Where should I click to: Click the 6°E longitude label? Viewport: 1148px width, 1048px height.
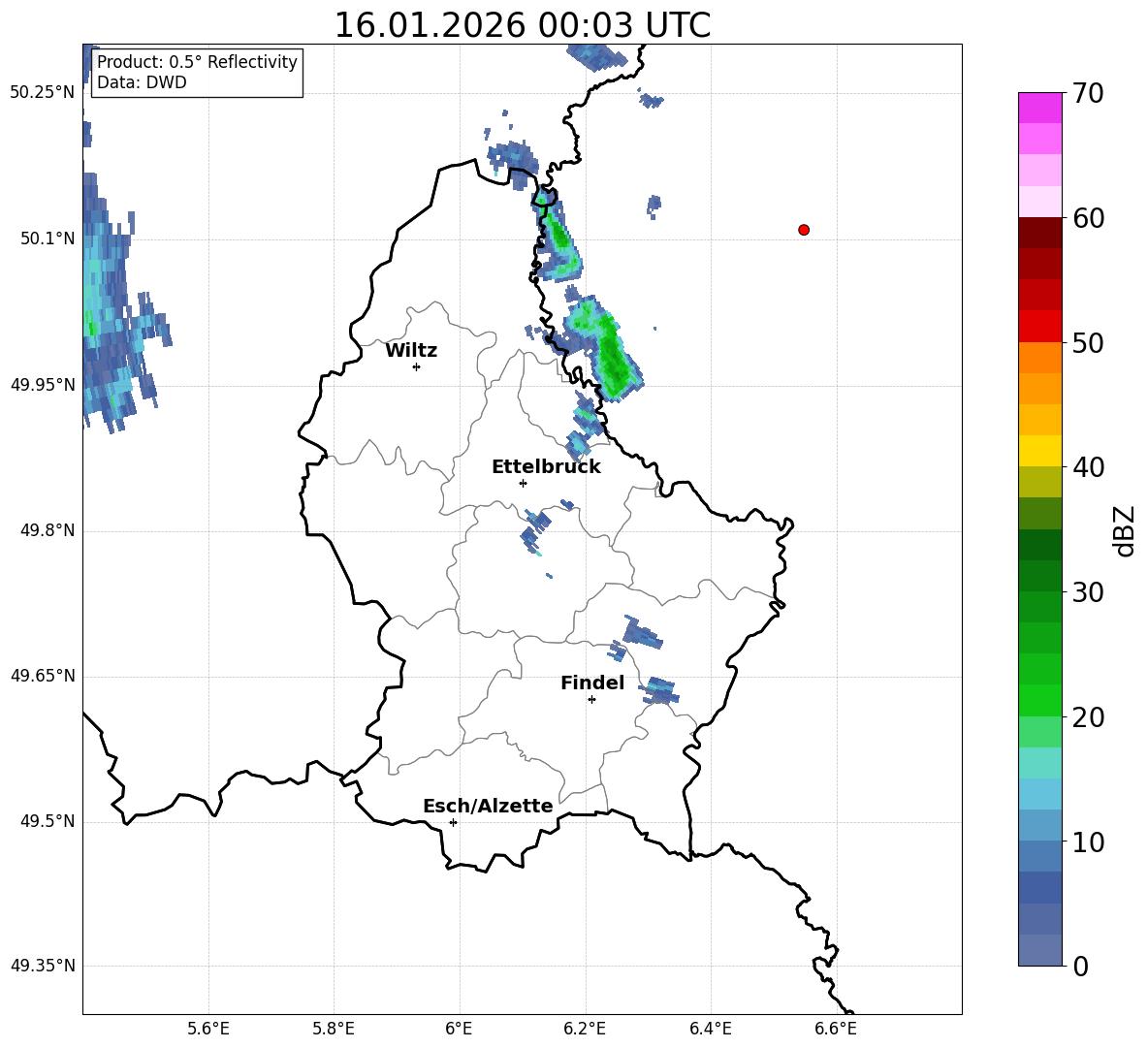459,1029
